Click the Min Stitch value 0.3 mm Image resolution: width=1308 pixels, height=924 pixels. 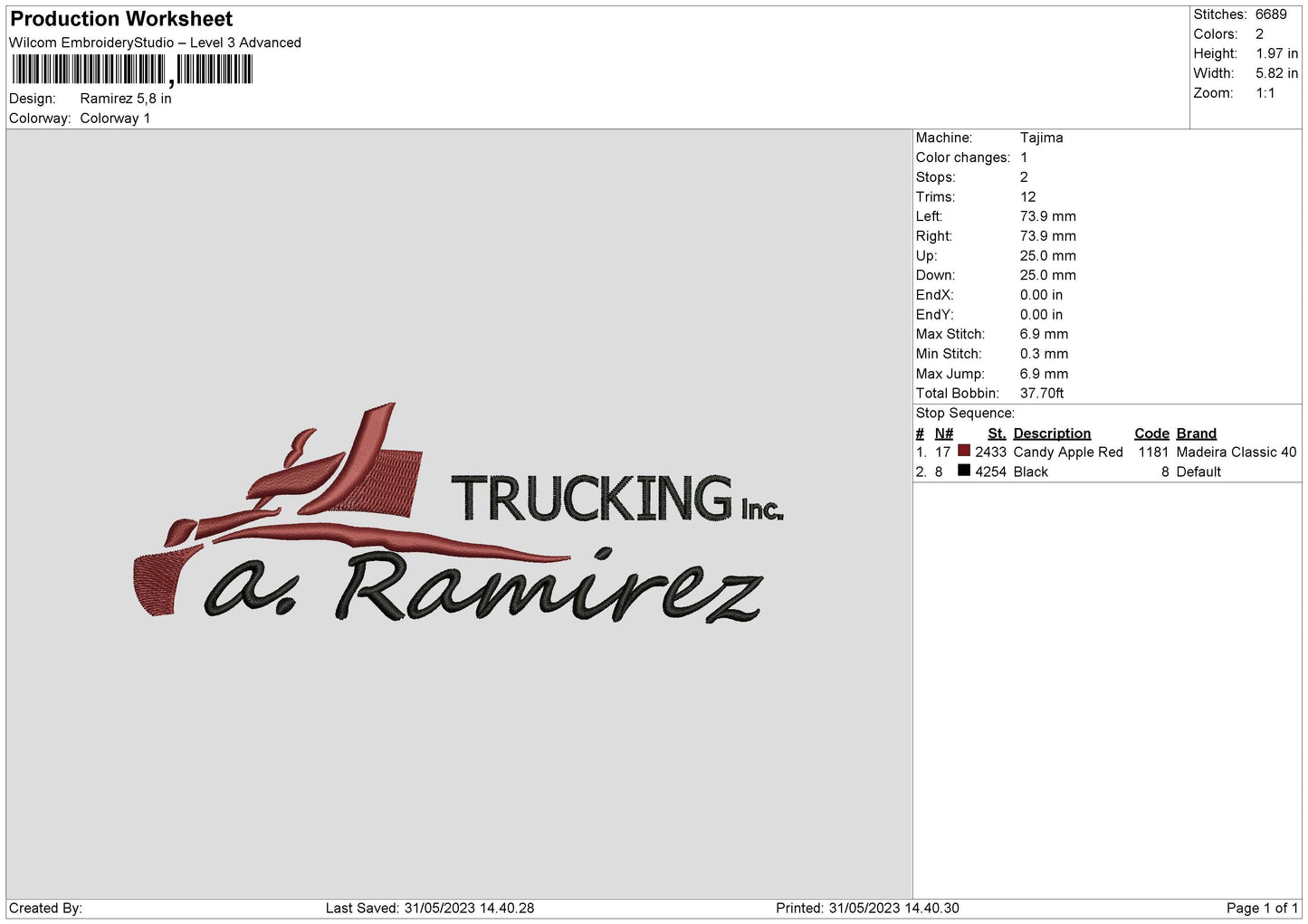click(x=1044, y=354)
